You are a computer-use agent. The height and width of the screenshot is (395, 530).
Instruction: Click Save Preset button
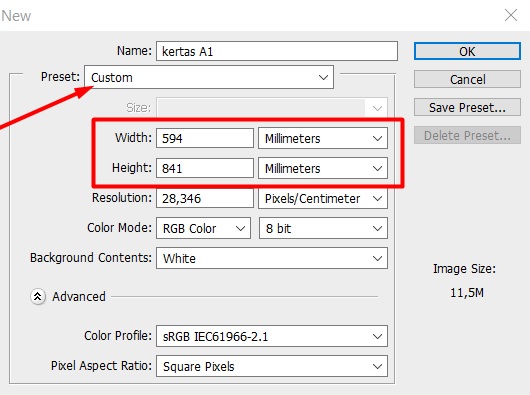pyautogui.click(x=467, y=107)
